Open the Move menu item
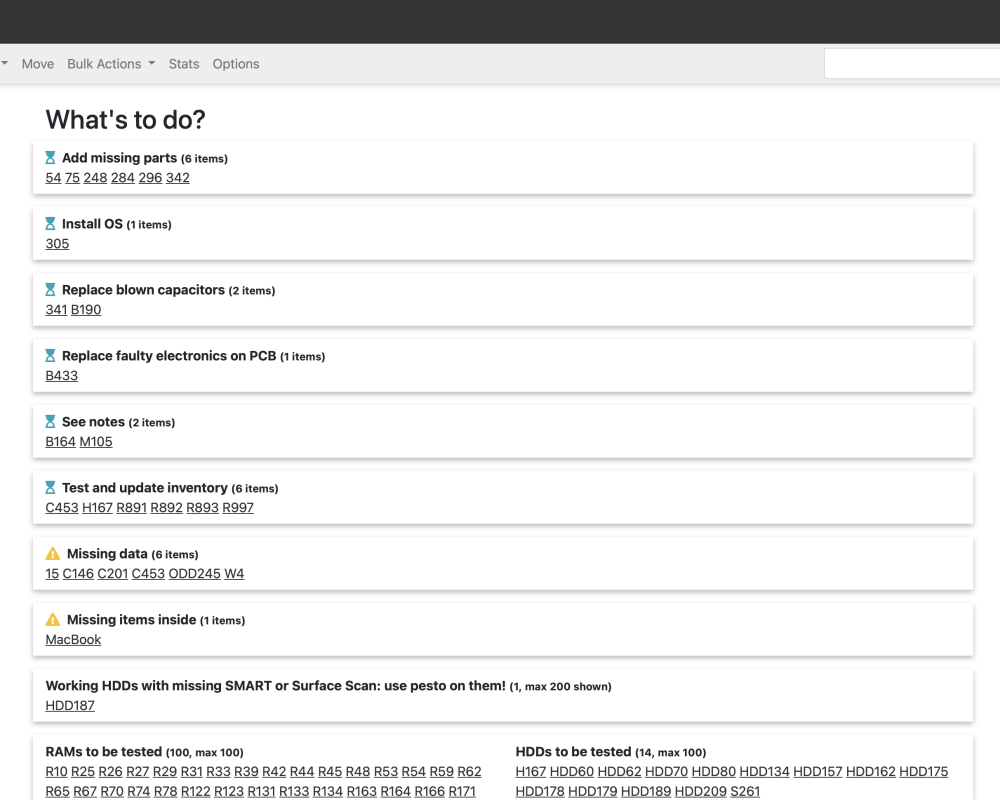 click(x=38, y=64)
